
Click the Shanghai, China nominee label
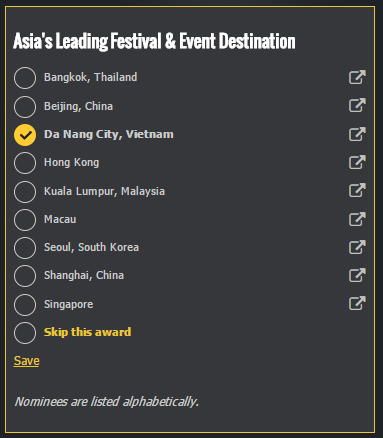click(x=84, y=275)
